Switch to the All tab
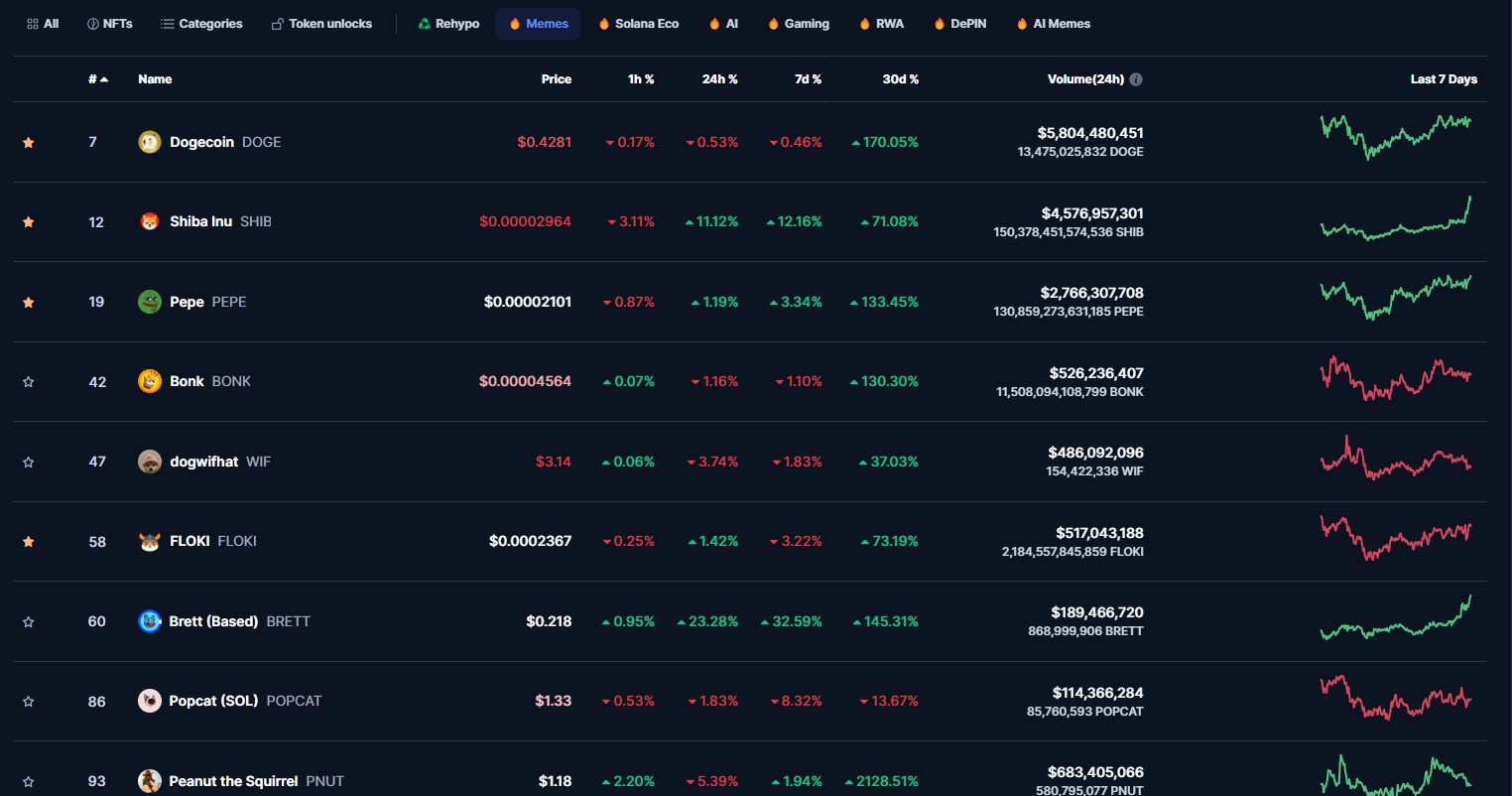This screenshot has height=796, width=1512. point(43,24)
